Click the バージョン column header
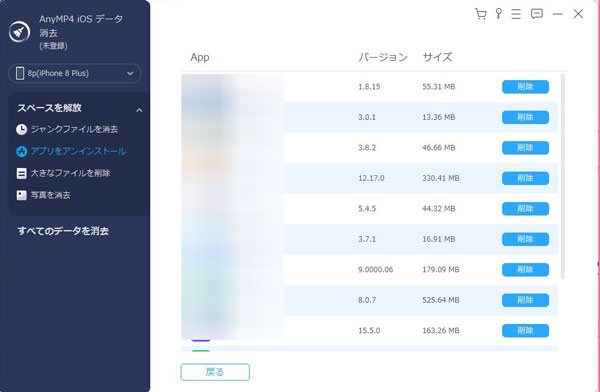The width and height of the screenshot is (600, 392). (x=383, y=57)
